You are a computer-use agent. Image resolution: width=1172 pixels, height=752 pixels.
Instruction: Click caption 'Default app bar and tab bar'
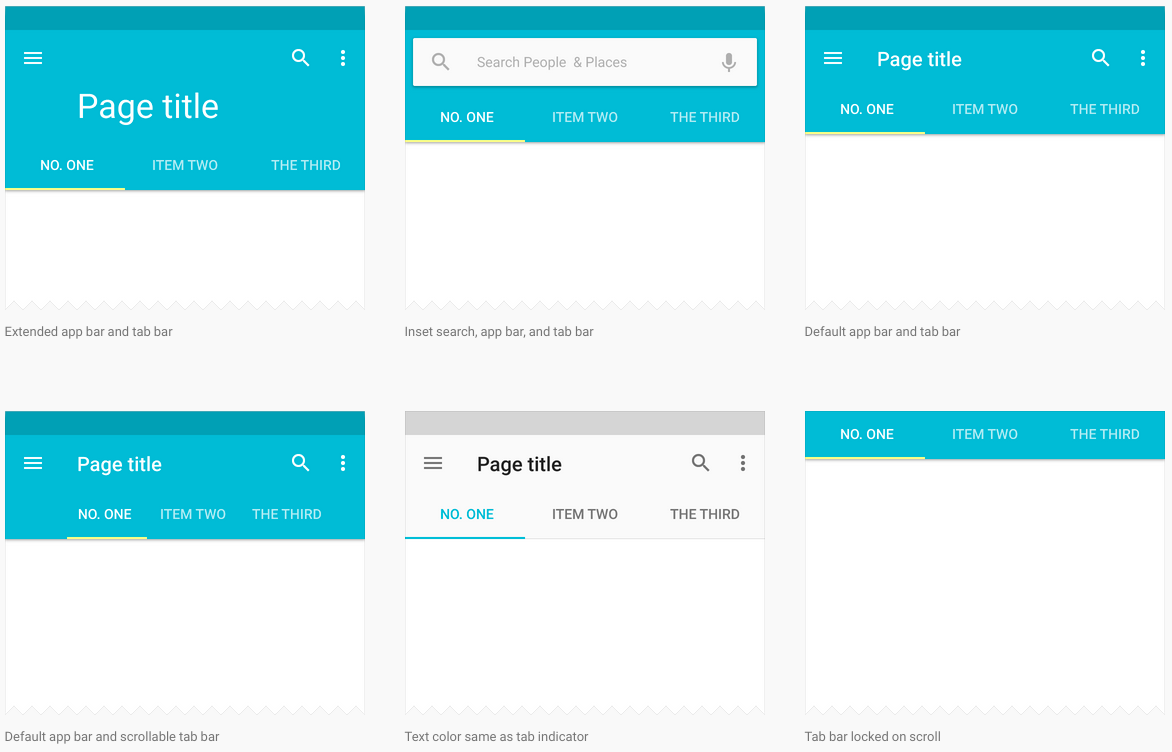[x=882, y=331]
